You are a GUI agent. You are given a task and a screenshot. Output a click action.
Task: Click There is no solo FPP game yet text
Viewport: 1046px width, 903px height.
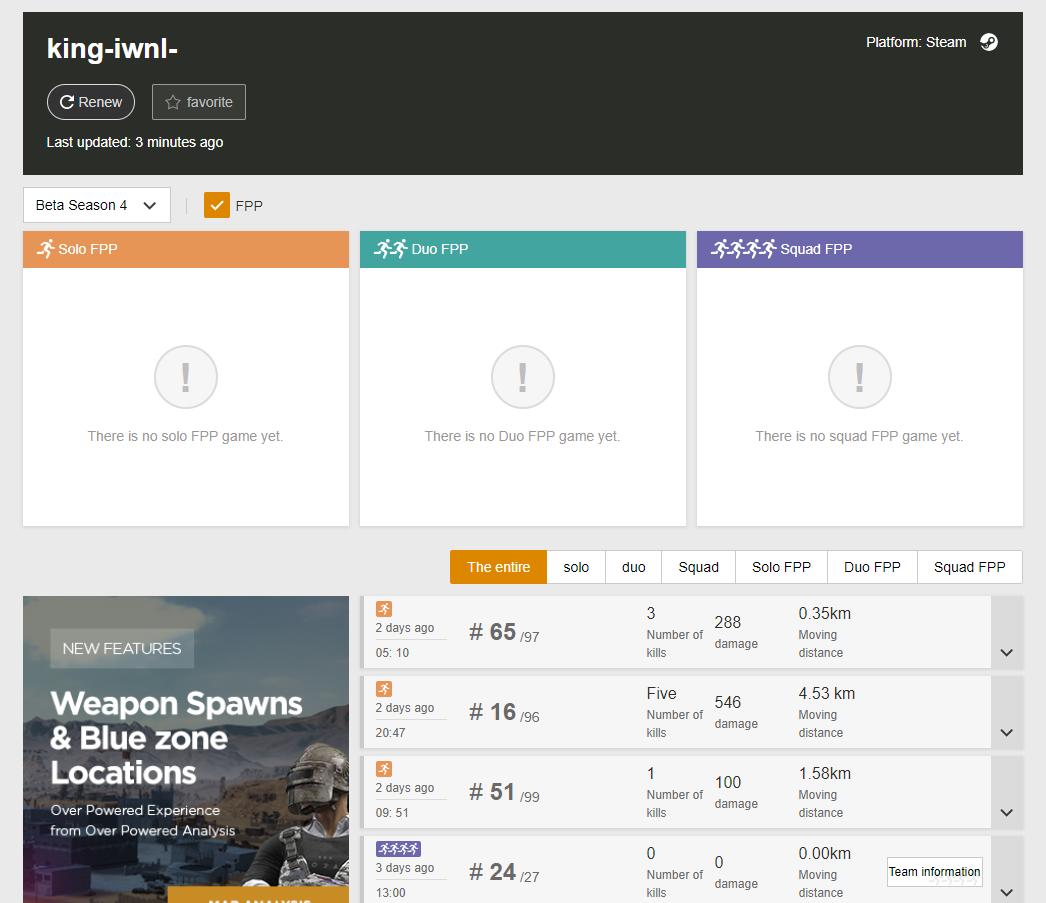[x=185, y=436]
